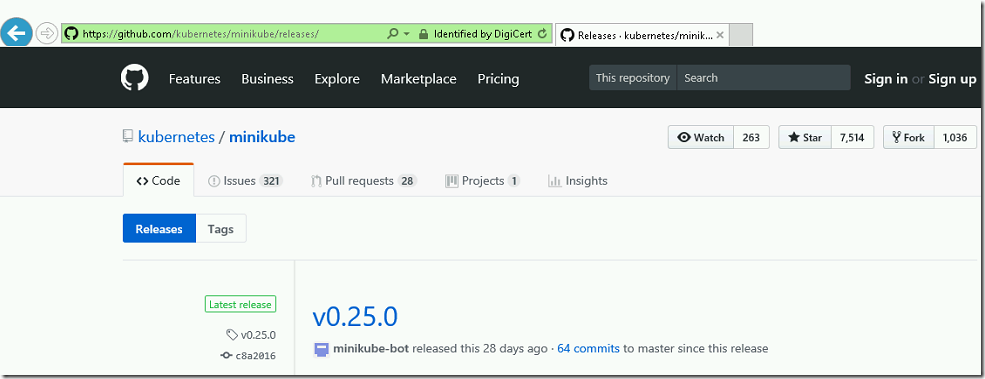Image resolution: width=985 pixels, height=379 pixels.
Task: Switch to the Issues tab
Action: [246, 181]
